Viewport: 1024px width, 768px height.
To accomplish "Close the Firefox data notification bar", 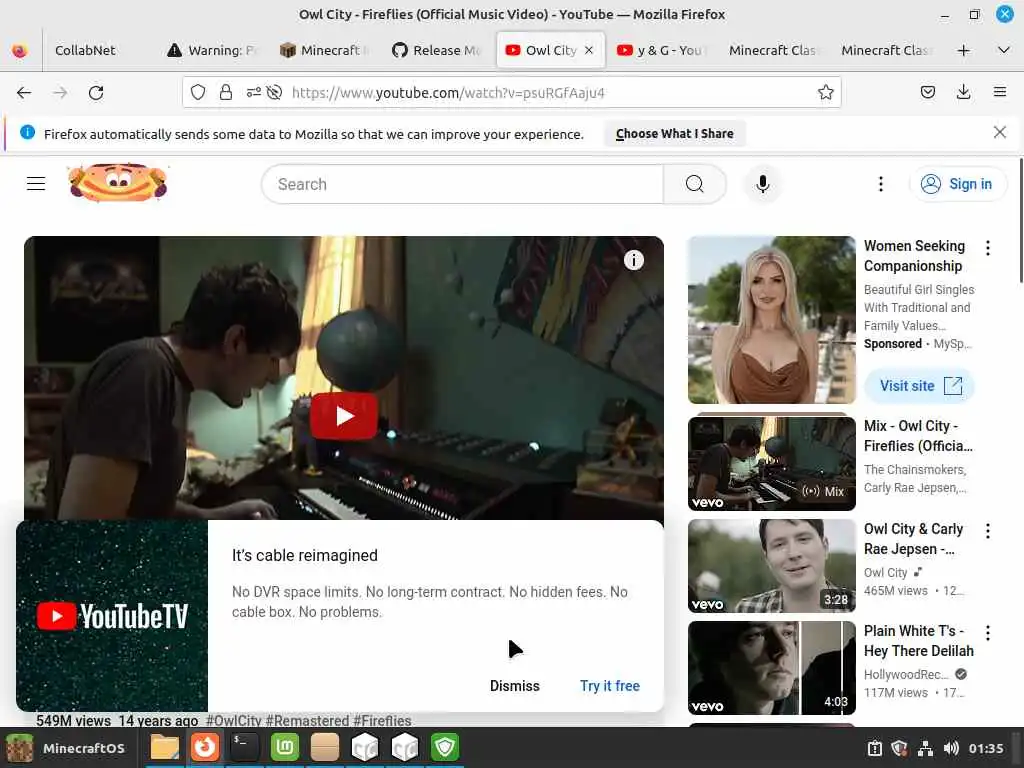I will click(x=999, y=133).
